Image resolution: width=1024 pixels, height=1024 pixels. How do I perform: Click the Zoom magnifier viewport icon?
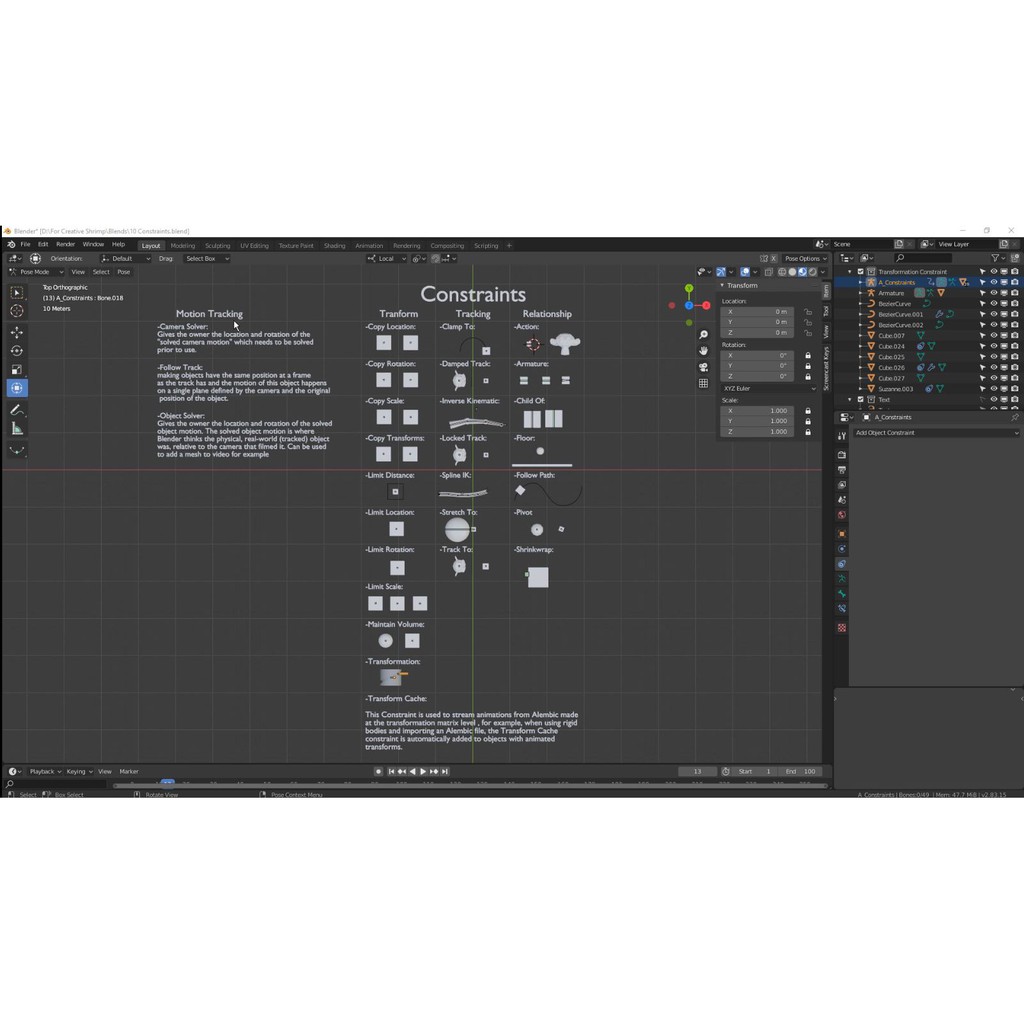[x=704, y=335]
